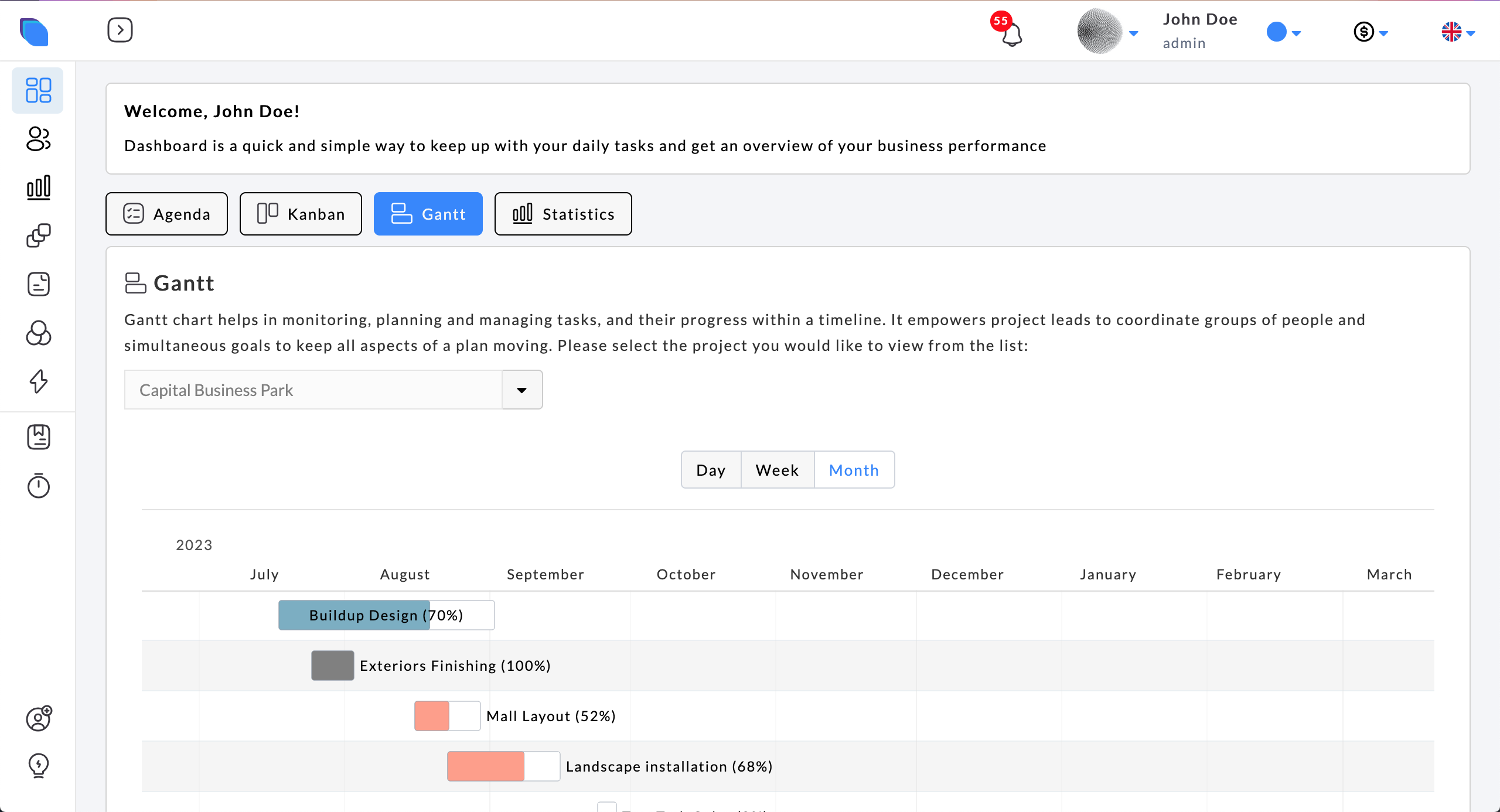Open the bar chart reports sidebar icon

pos(38,187)
